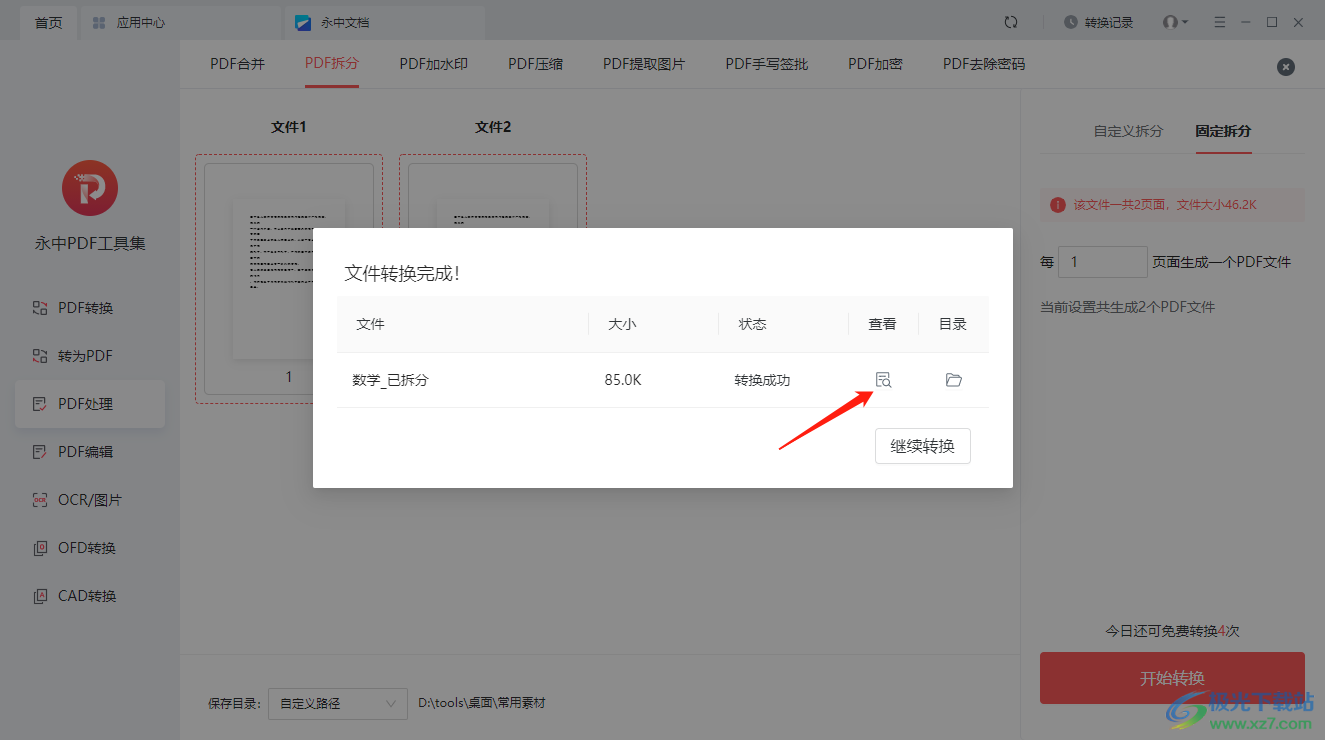This screenshot has height=740, width=1325.
Task: Click the 大小 column header
Action: (622, 324)
